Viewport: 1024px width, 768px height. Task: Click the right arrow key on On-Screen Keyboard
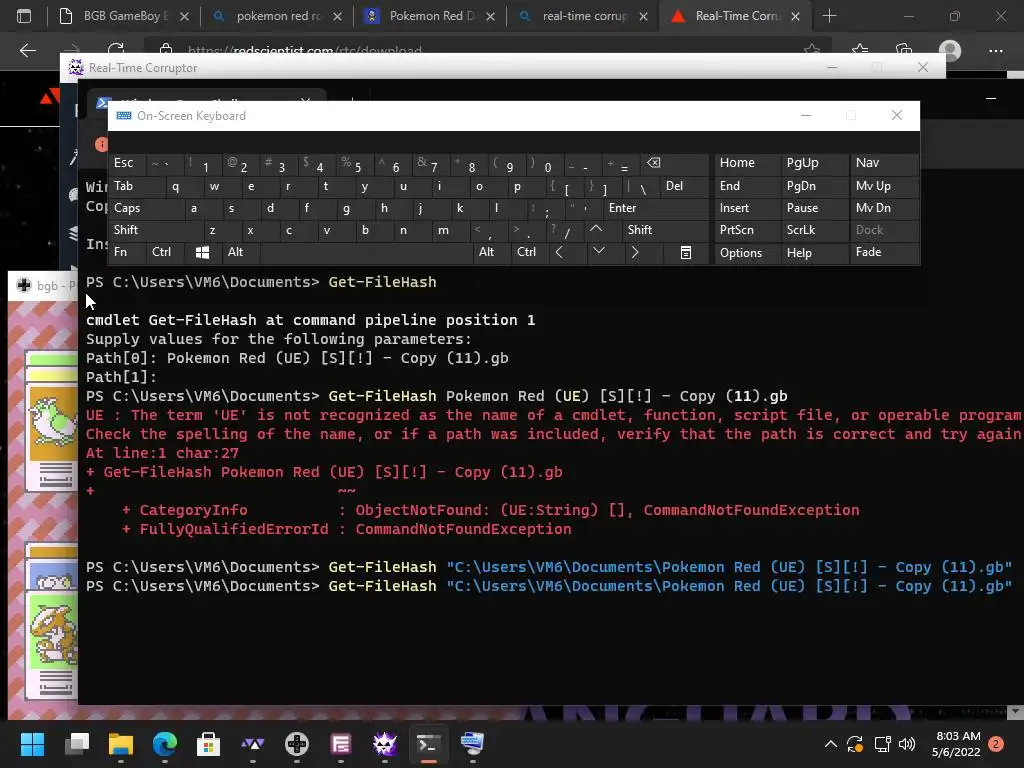tap(634, 252)
